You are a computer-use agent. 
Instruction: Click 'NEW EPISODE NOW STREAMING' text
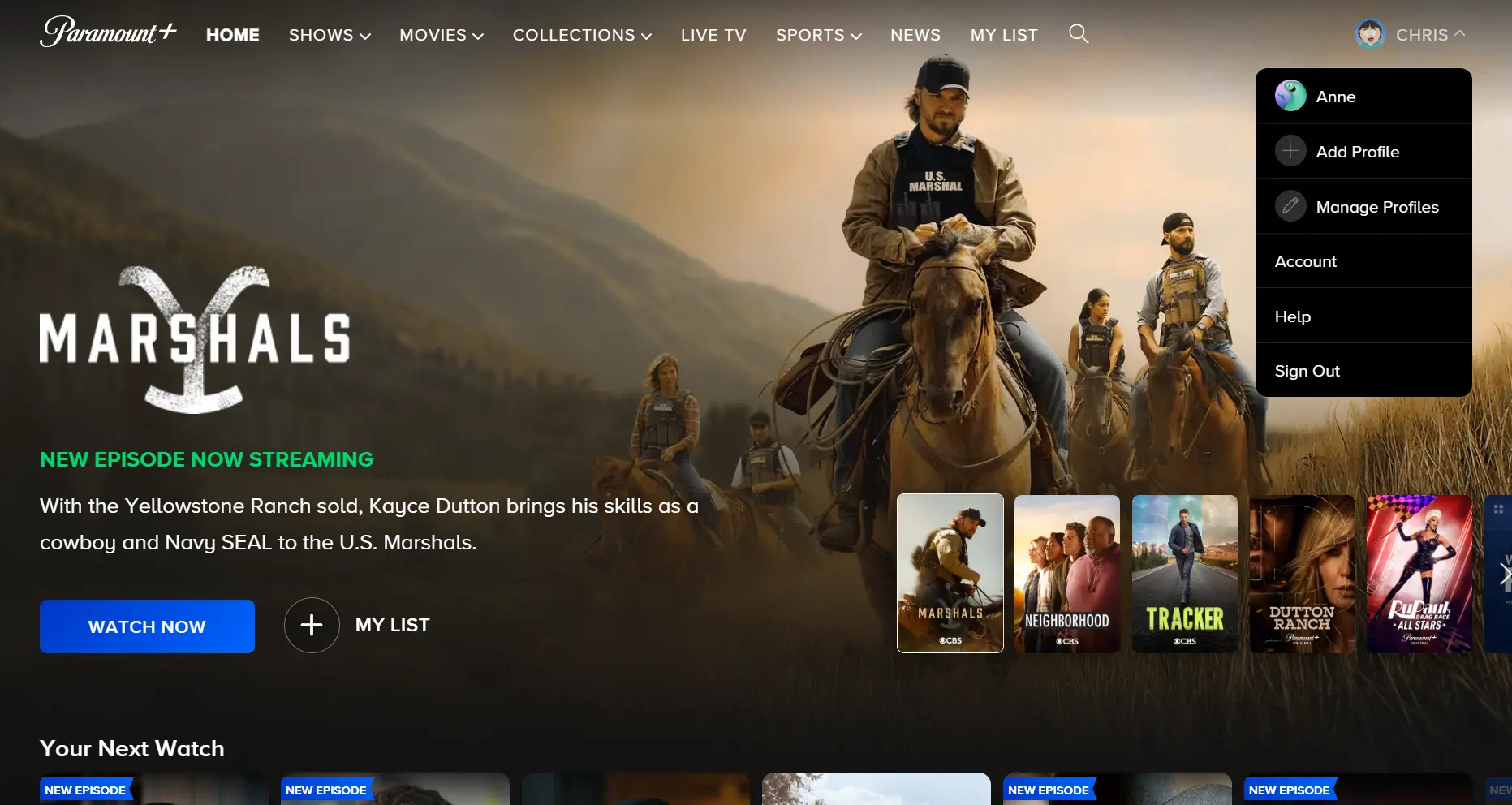tap(207, 459)
